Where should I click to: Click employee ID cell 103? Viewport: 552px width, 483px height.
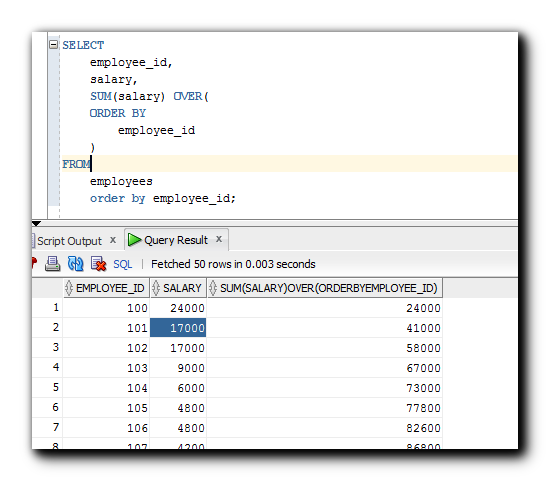(106, 368)
